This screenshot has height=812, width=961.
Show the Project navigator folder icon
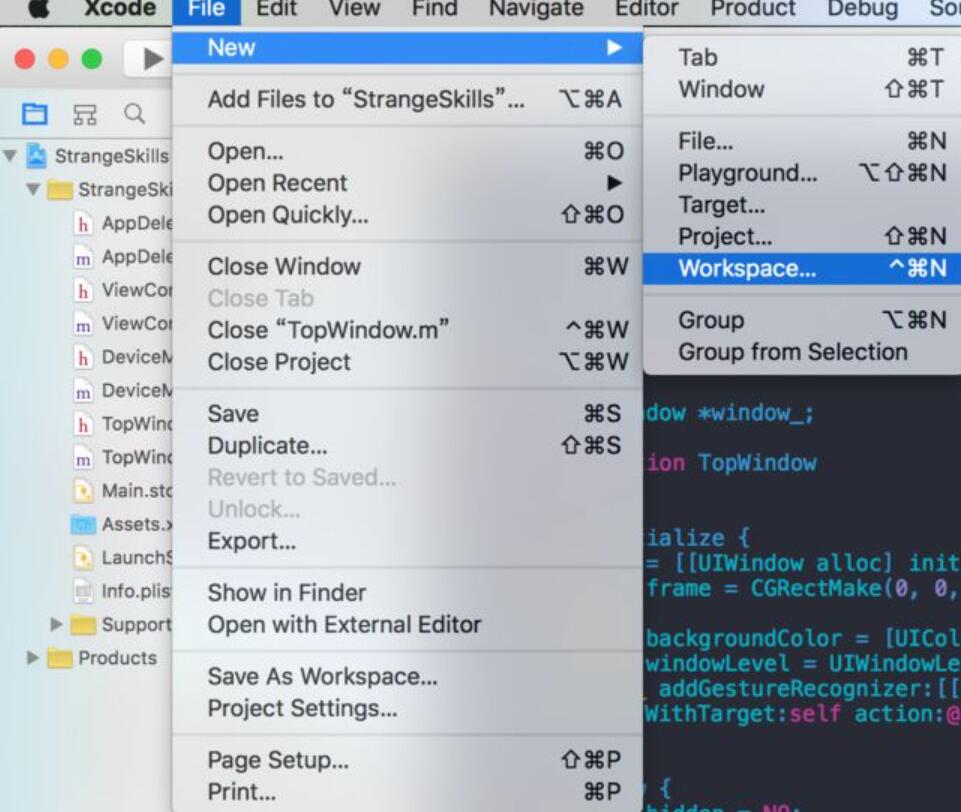(x=34, y=114)
